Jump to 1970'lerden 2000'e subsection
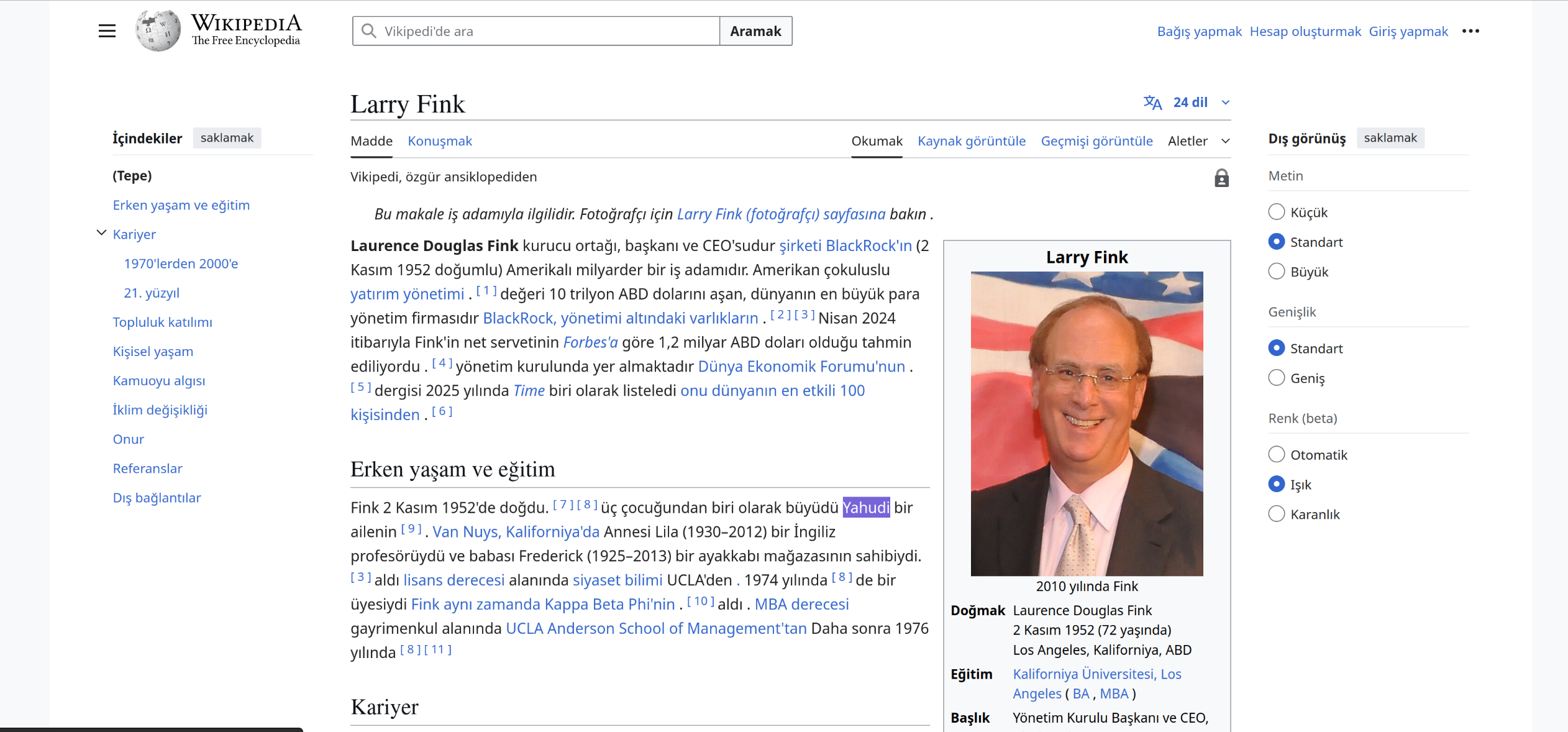Screen dimensions: 1568x732 pyautogui.click(x=181, y=263)
